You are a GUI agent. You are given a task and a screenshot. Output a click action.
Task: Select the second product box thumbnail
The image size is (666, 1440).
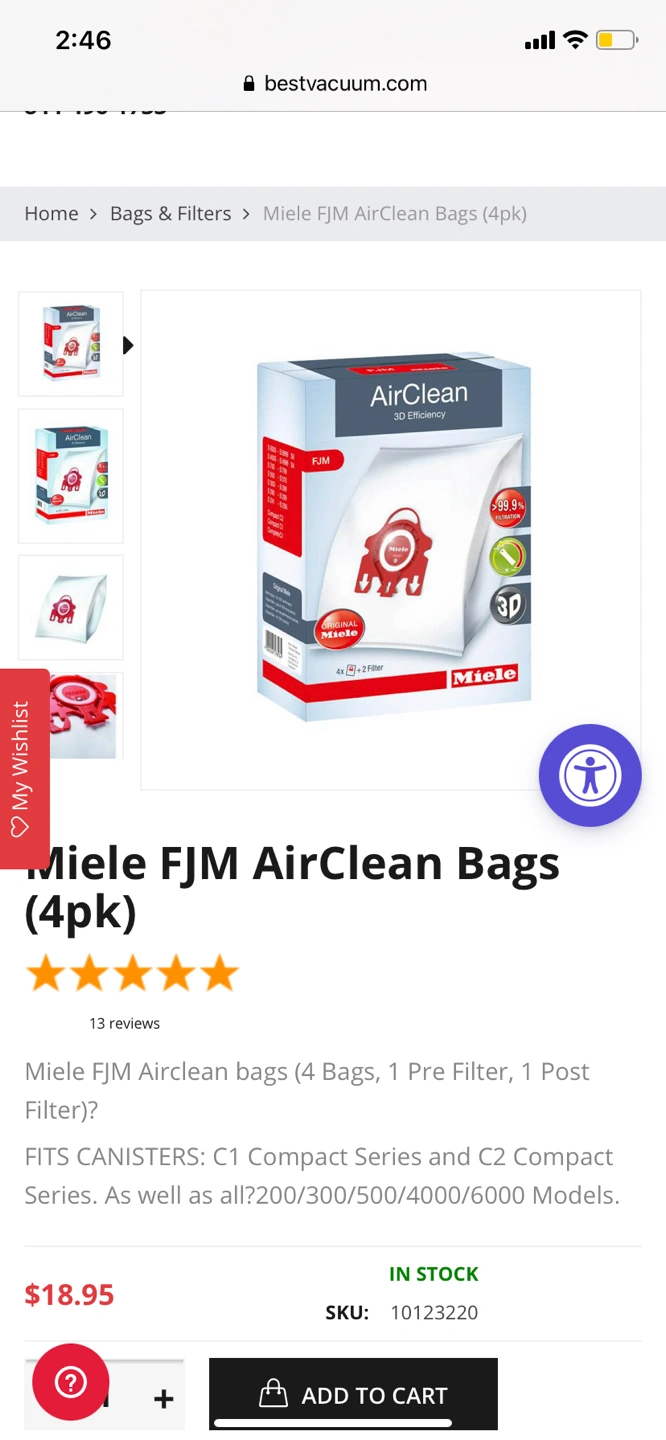71,476
